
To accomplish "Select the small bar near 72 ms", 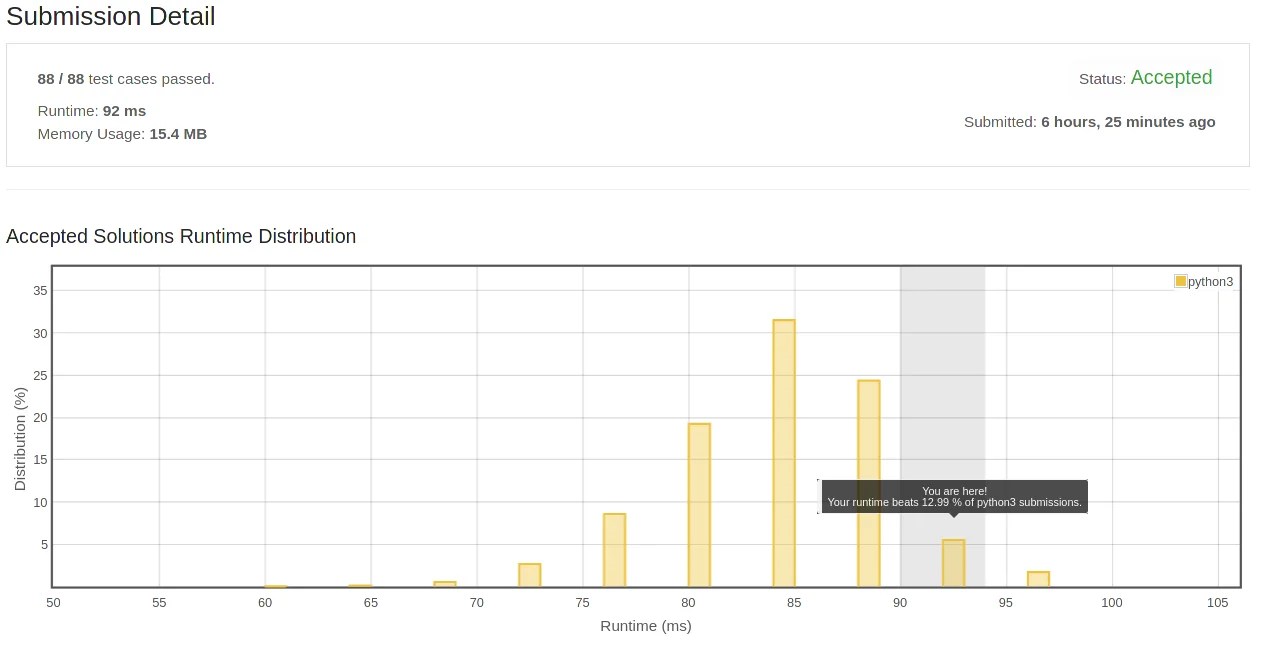I will point(529,575).
